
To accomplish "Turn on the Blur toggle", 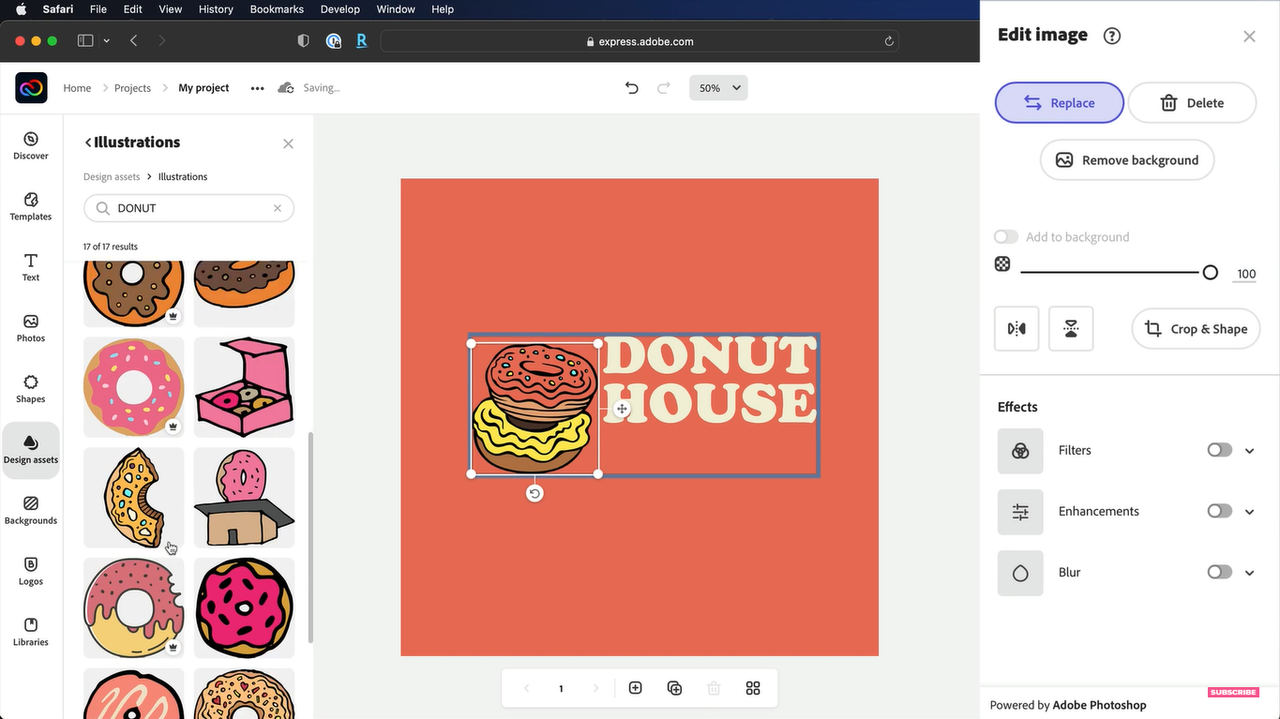I will click(1219, 572).
